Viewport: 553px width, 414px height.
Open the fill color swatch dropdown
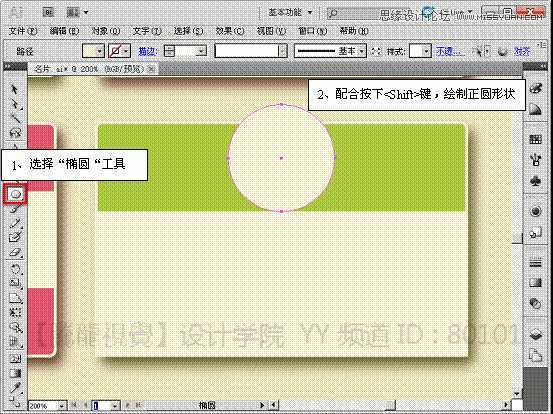coord(100,51)
